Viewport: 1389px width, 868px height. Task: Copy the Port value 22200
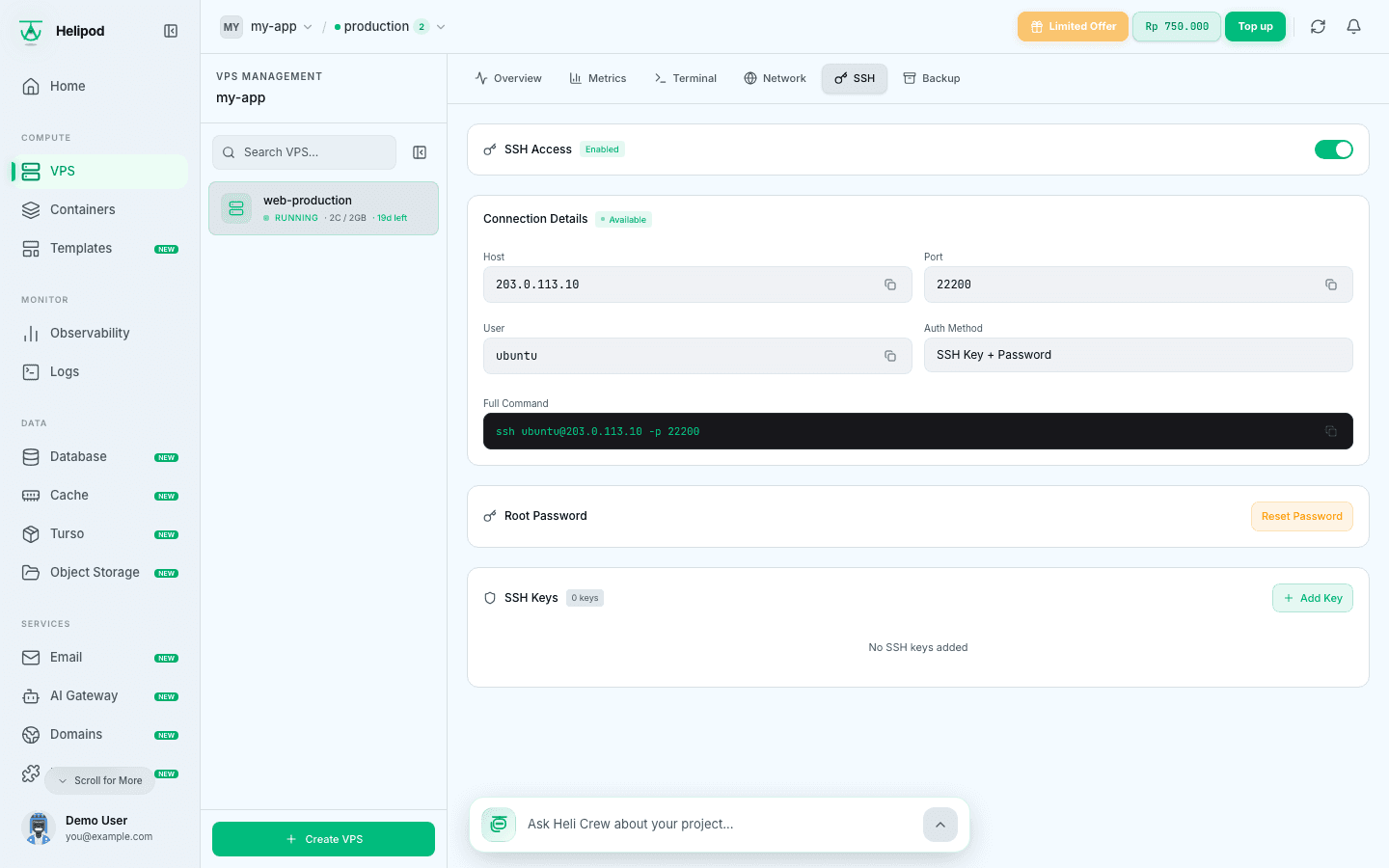pyautogui.click(x=1331, y=285)
